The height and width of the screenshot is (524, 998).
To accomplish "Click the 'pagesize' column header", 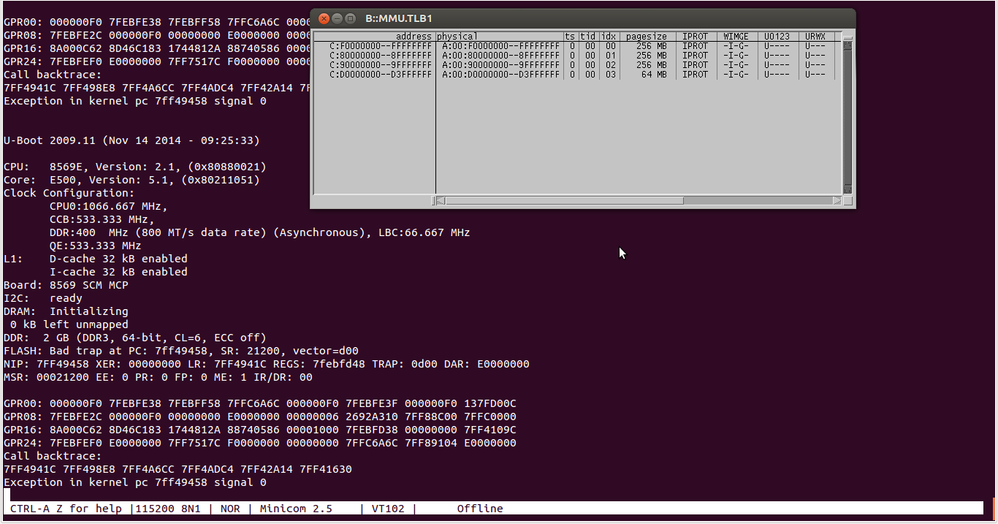I will (x=645, y=36).
